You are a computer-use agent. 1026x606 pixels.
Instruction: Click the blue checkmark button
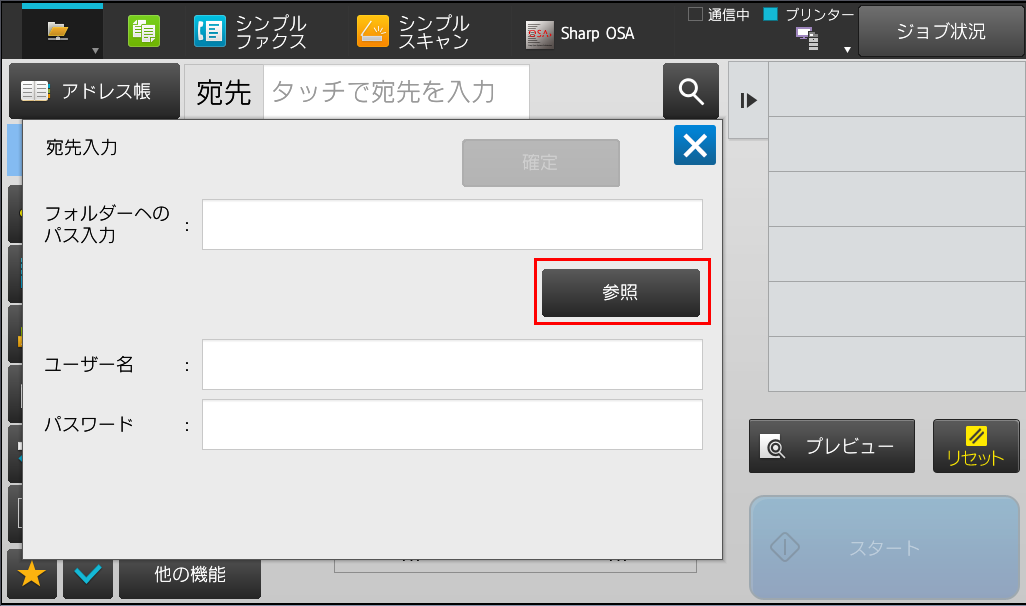(x=88, y=575)
